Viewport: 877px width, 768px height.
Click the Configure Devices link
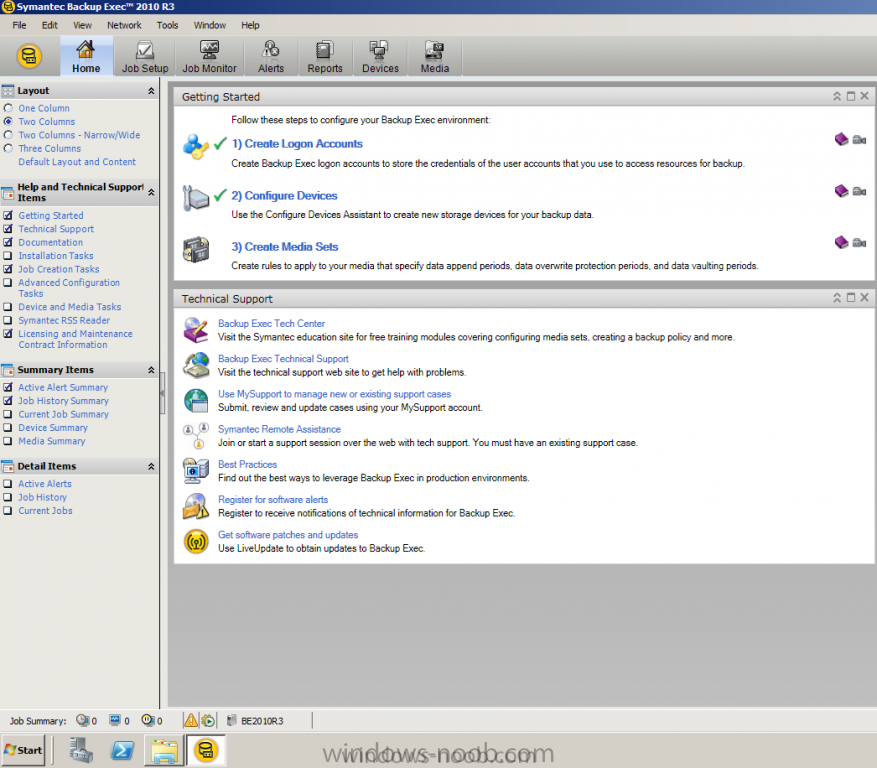tap(284, 196)
